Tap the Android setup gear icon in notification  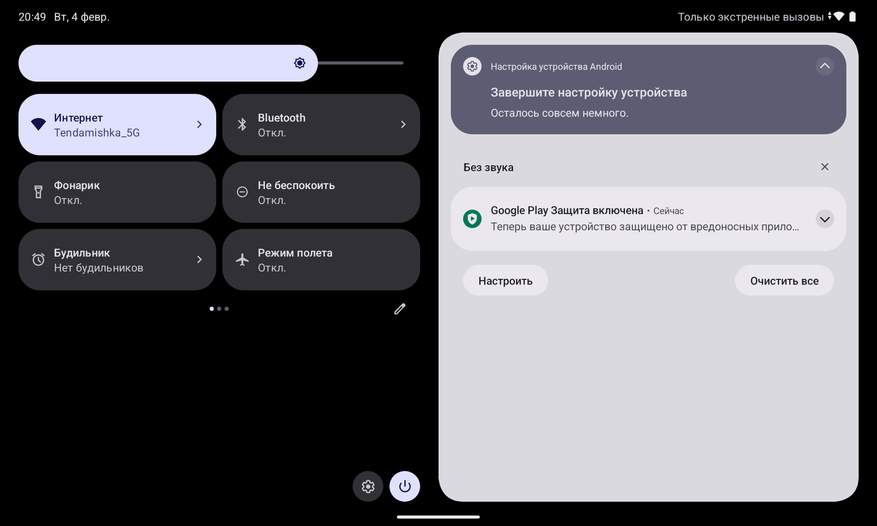pyautogui.click(x=472, y=66)
